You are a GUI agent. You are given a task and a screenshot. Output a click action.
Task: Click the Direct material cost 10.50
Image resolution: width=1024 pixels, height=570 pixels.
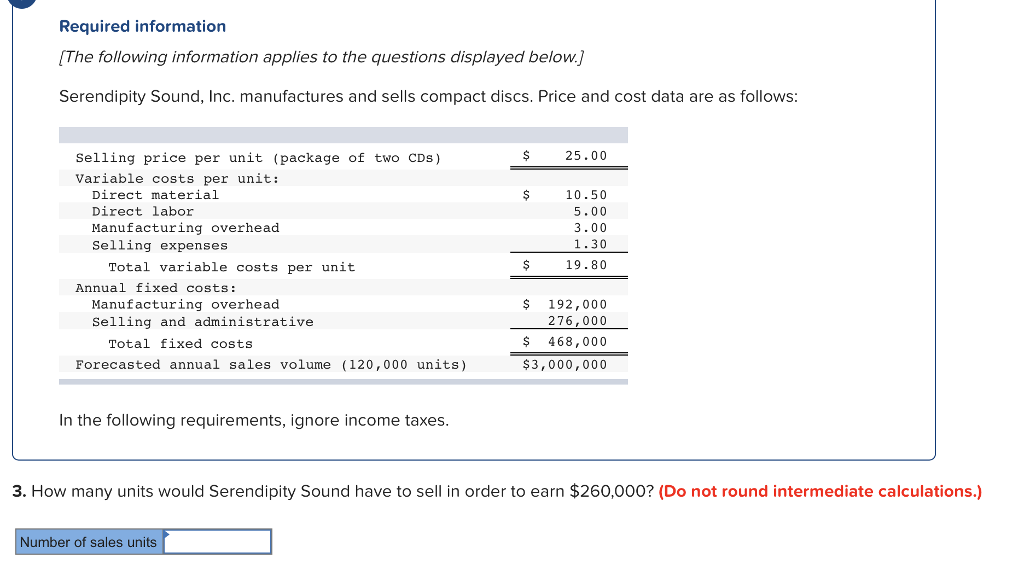point(586,195)
